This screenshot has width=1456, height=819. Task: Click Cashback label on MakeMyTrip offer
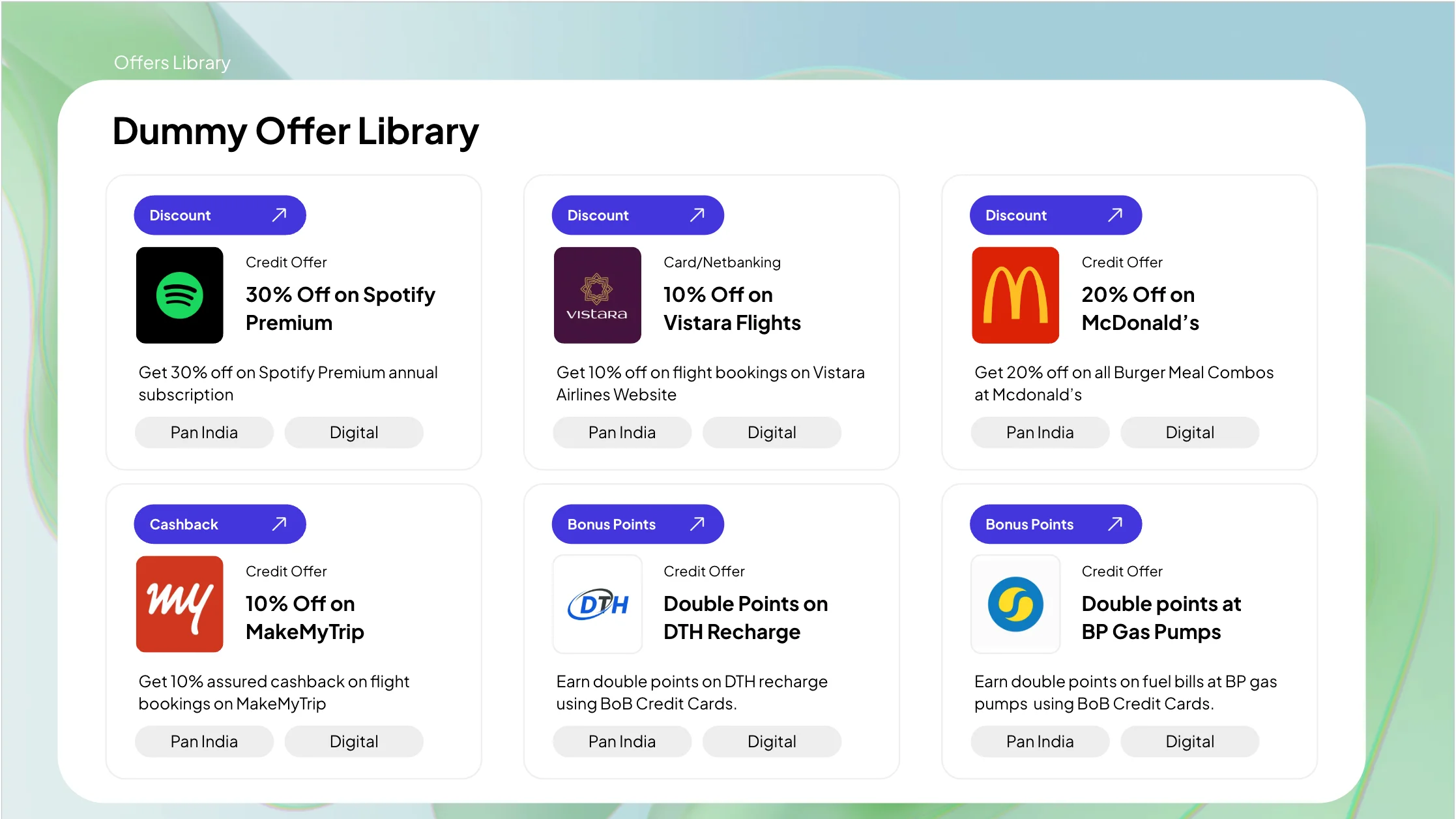tap(184, 524)
